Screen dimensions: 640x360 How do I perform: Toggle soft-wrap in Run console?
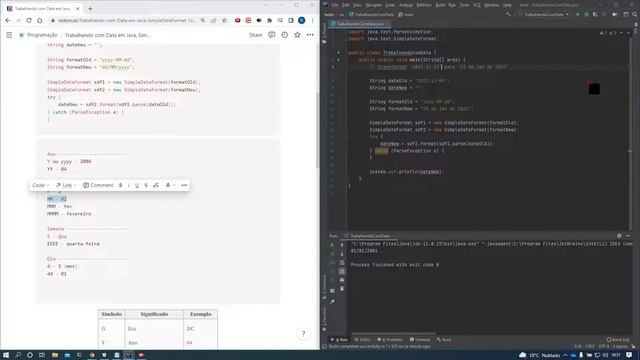(342, 262)
